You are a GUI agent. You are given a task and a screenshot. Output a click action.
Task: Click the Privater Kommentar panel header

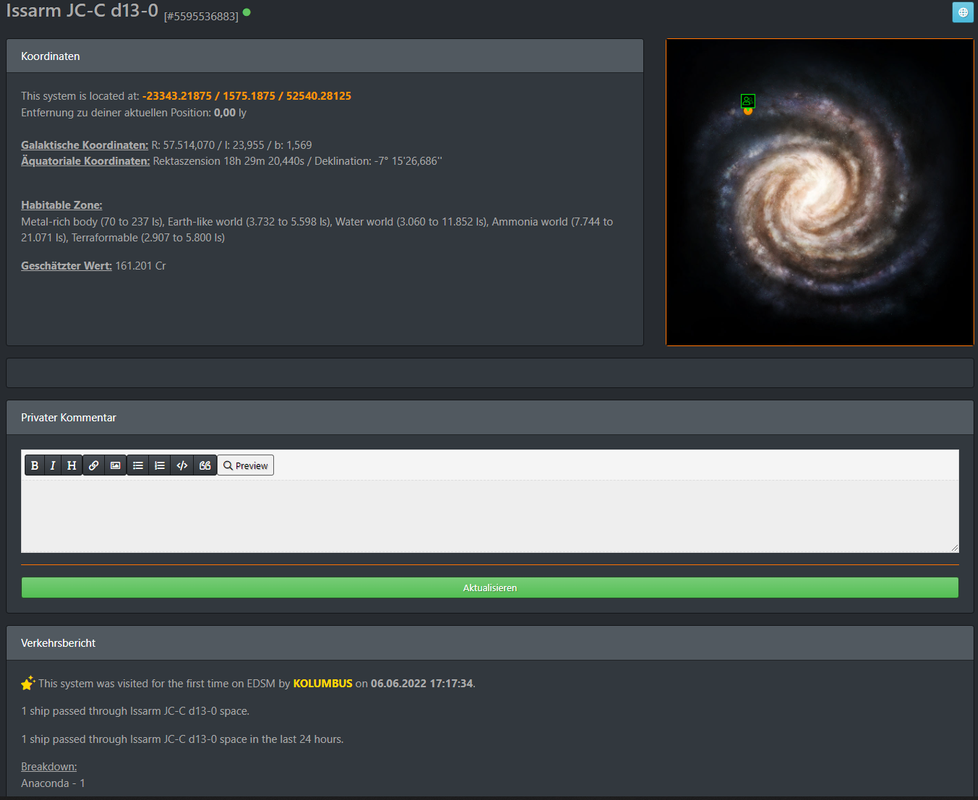(x=490, y=418)
